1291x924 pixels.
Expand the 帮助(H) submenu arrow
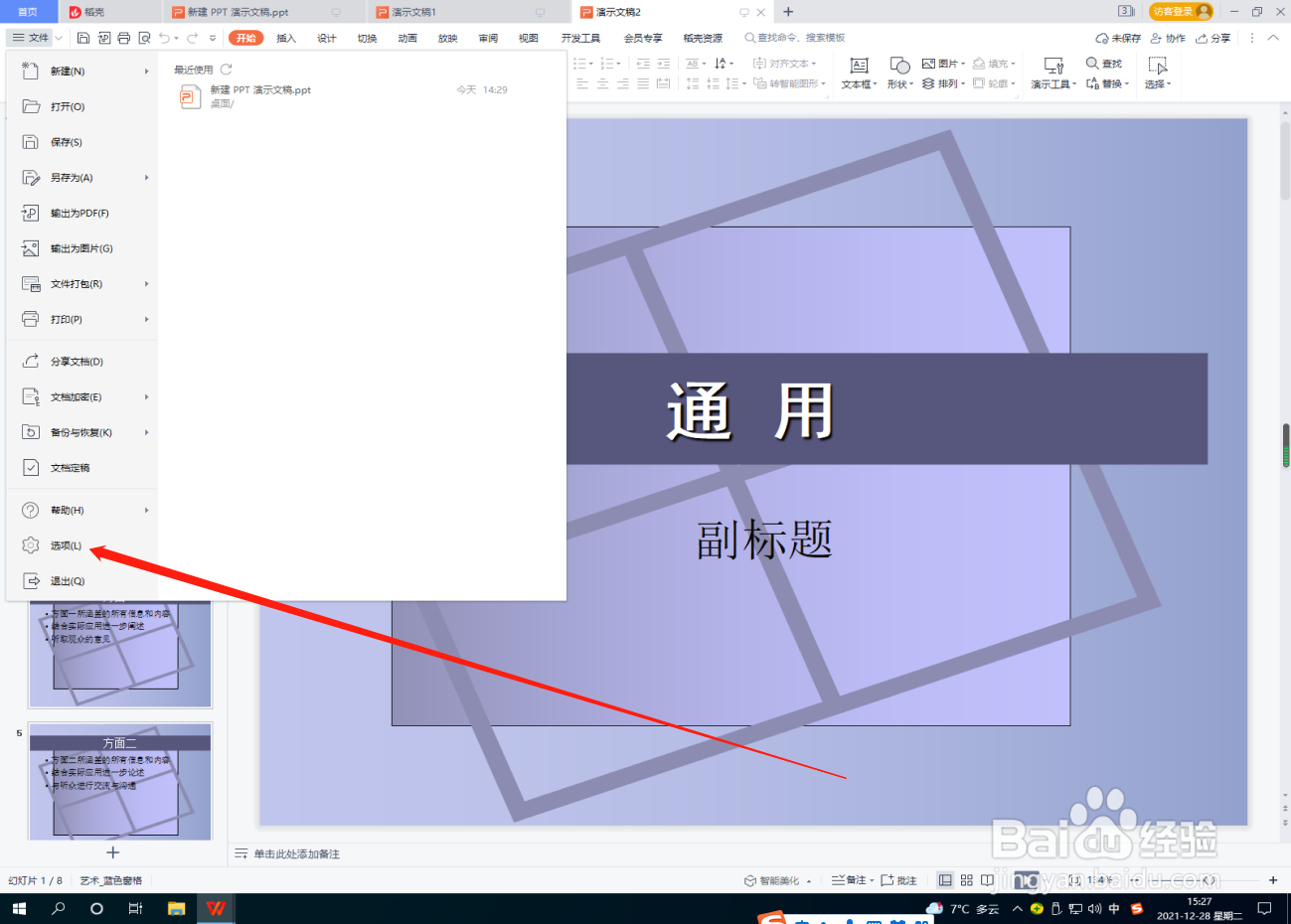(x=146, y=511)
